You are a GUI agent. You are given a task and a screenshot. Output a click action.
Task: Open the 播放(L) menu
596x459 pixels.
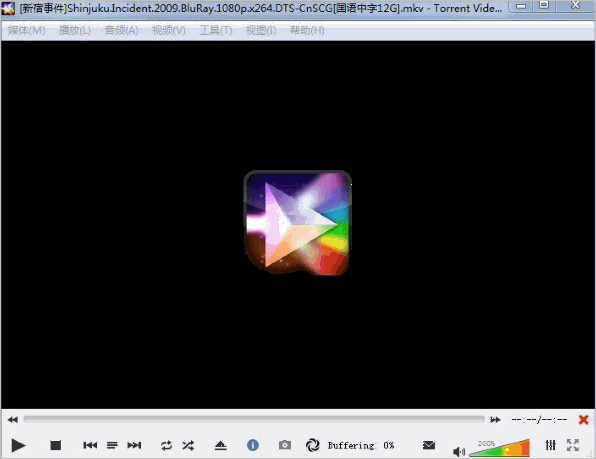[75, 30]
